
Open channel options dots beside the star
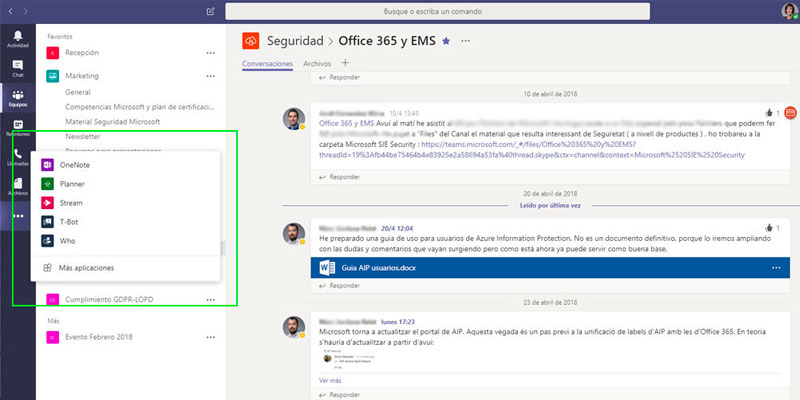click(465, 41)
